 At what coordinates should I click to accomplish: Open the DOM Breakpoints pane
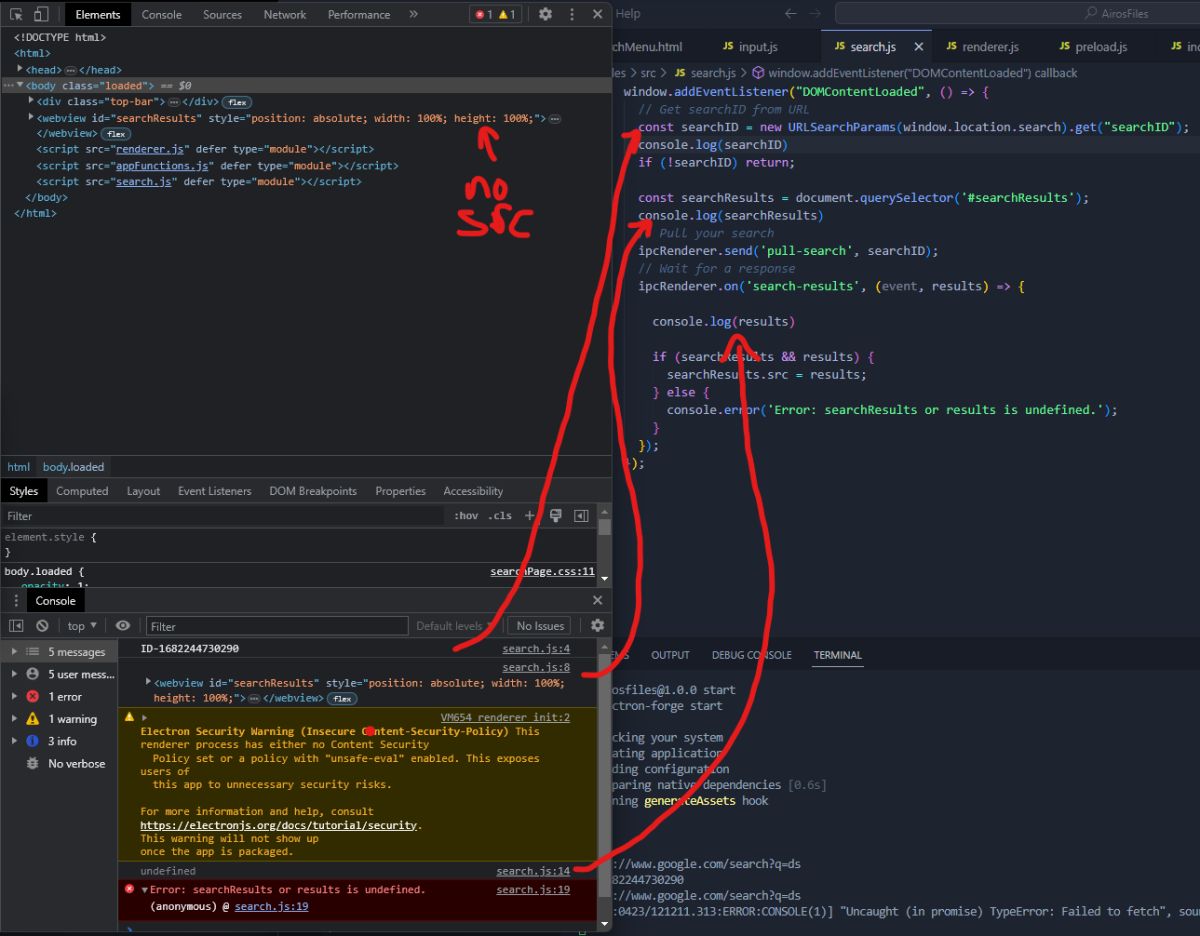click(313, 491)
